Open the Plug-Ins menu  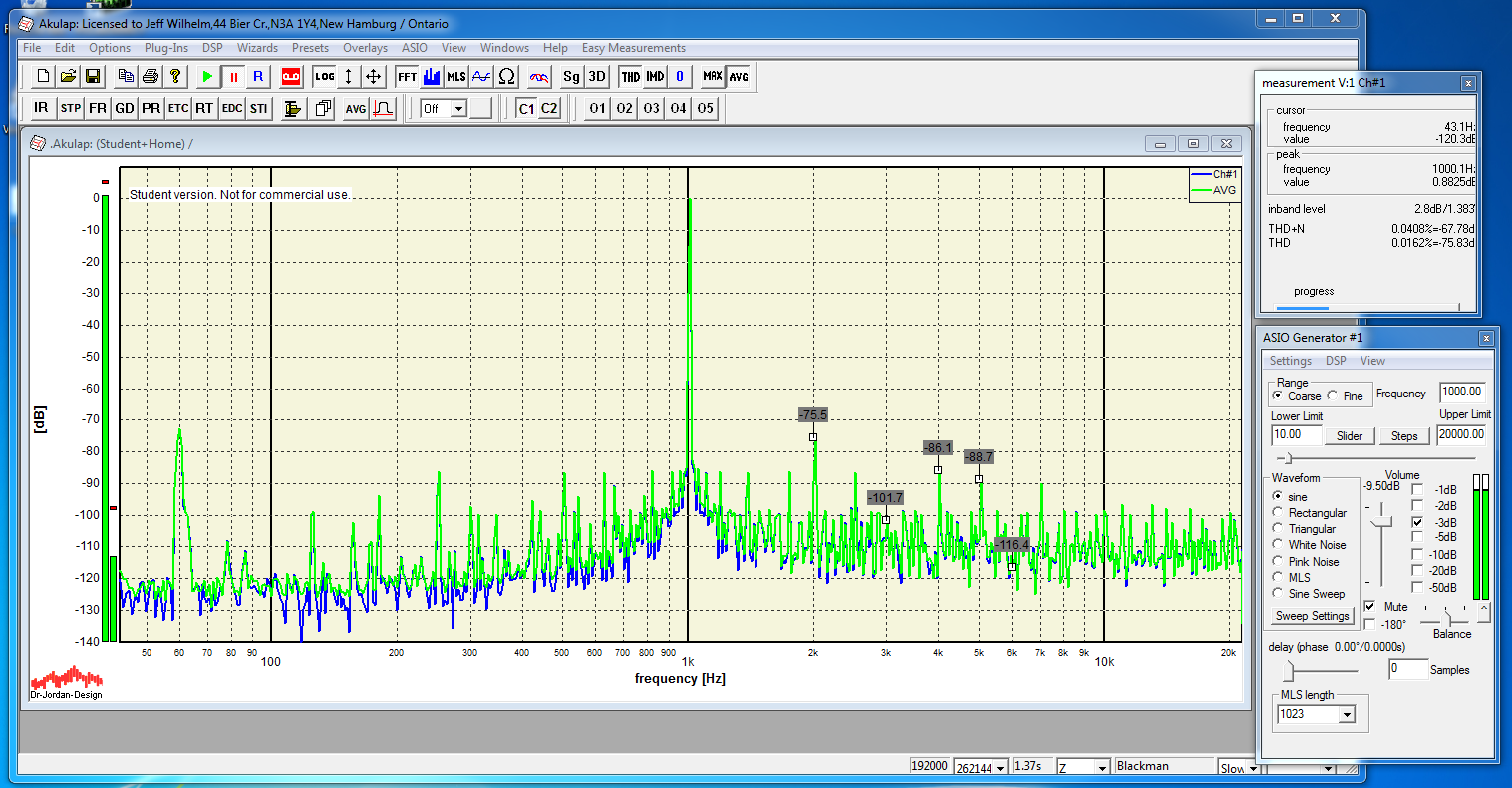click(165, 48)
